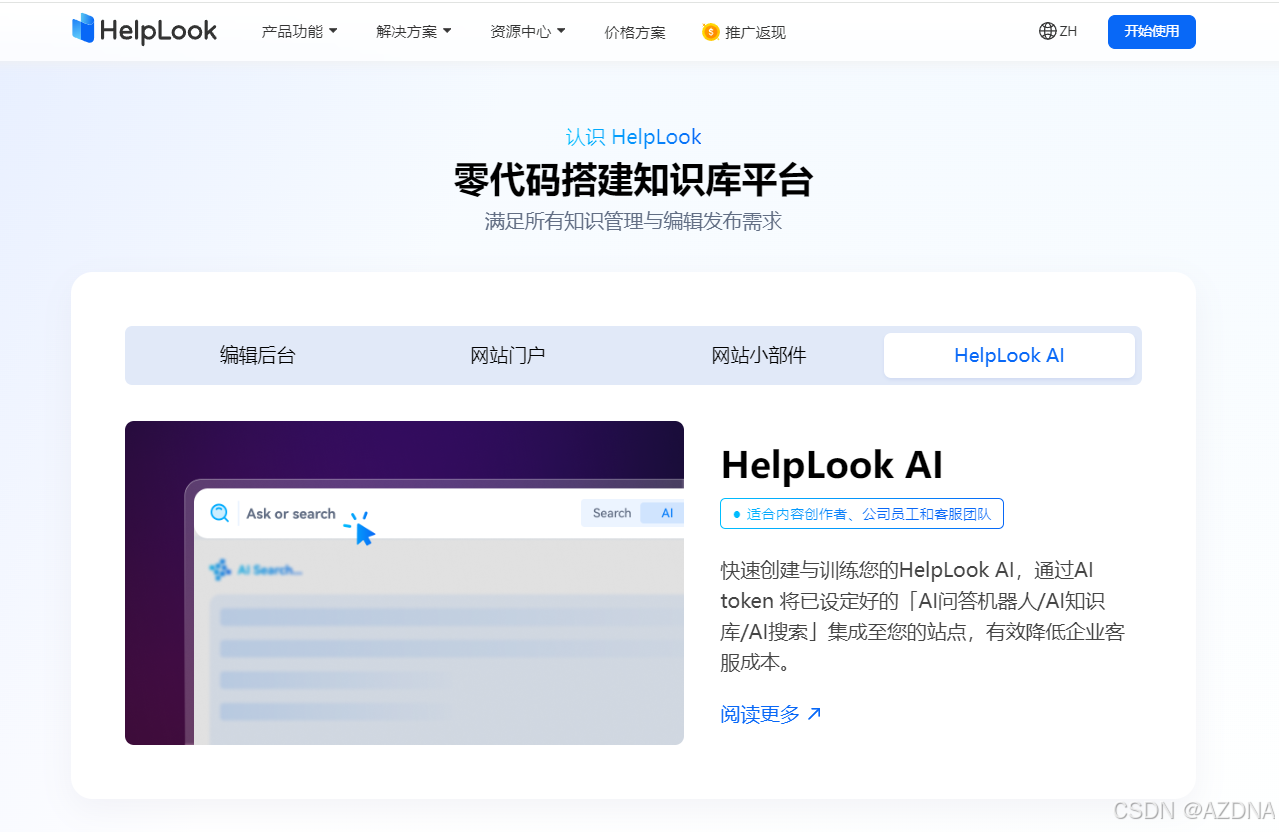
Task: Switch to the 编辑后台 tab
Action: coord(258,355)
